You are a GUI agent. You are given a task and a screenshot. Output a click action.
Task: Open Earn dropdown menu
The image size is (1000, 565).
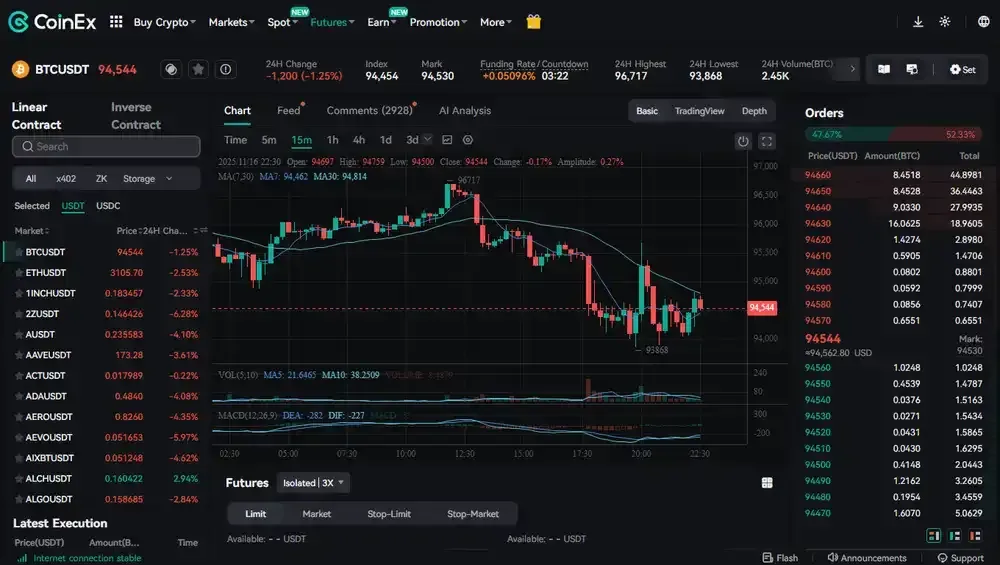tap(381, 22)
